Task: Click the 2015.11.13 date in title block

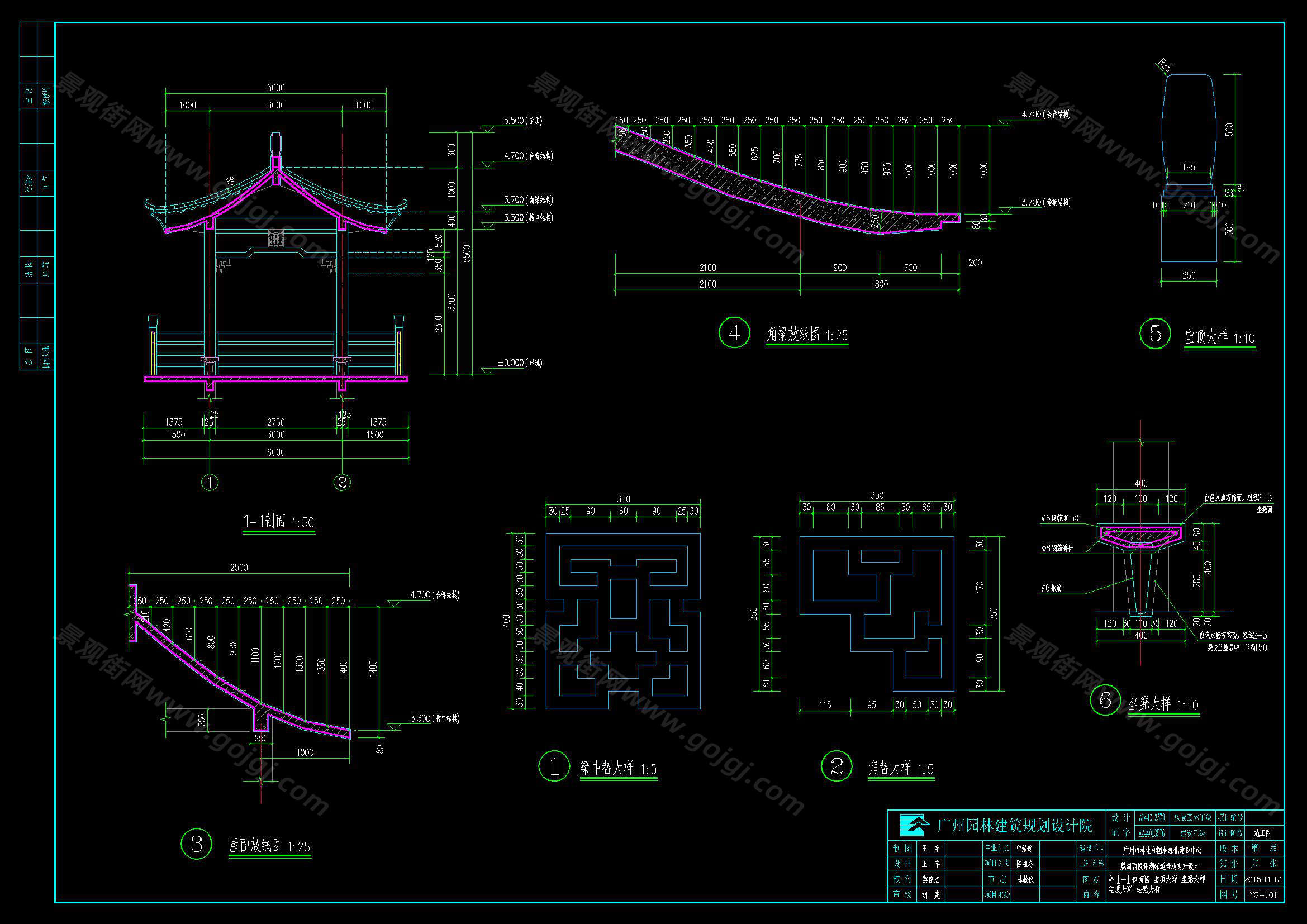Action: tap(1263, 879)
